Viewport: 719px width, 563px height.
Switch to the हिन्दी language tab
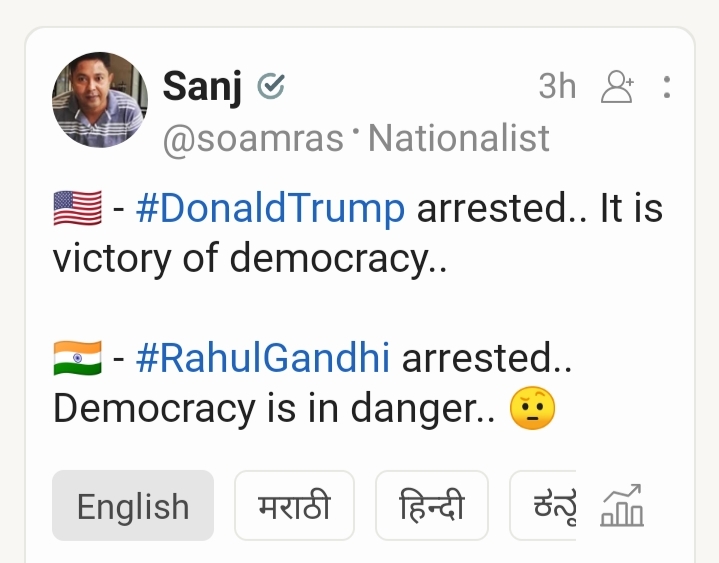click(x=432, y=506)
